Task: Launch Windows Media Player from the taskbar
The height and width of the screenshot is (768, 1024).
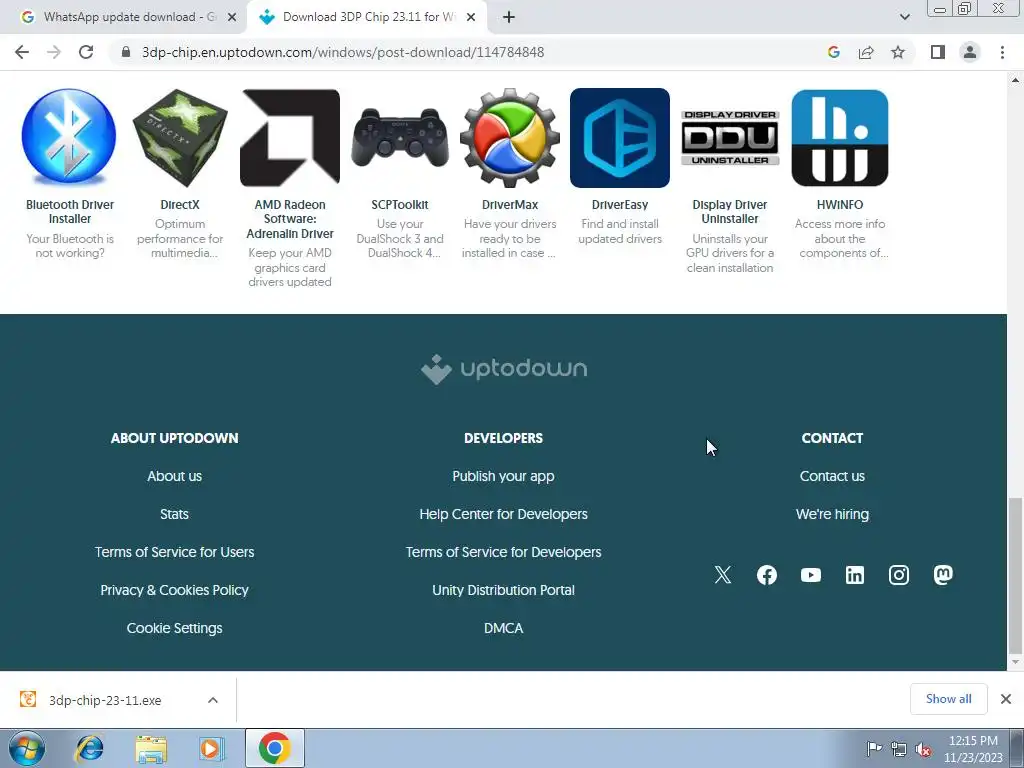Action: [x=212, y=748]
